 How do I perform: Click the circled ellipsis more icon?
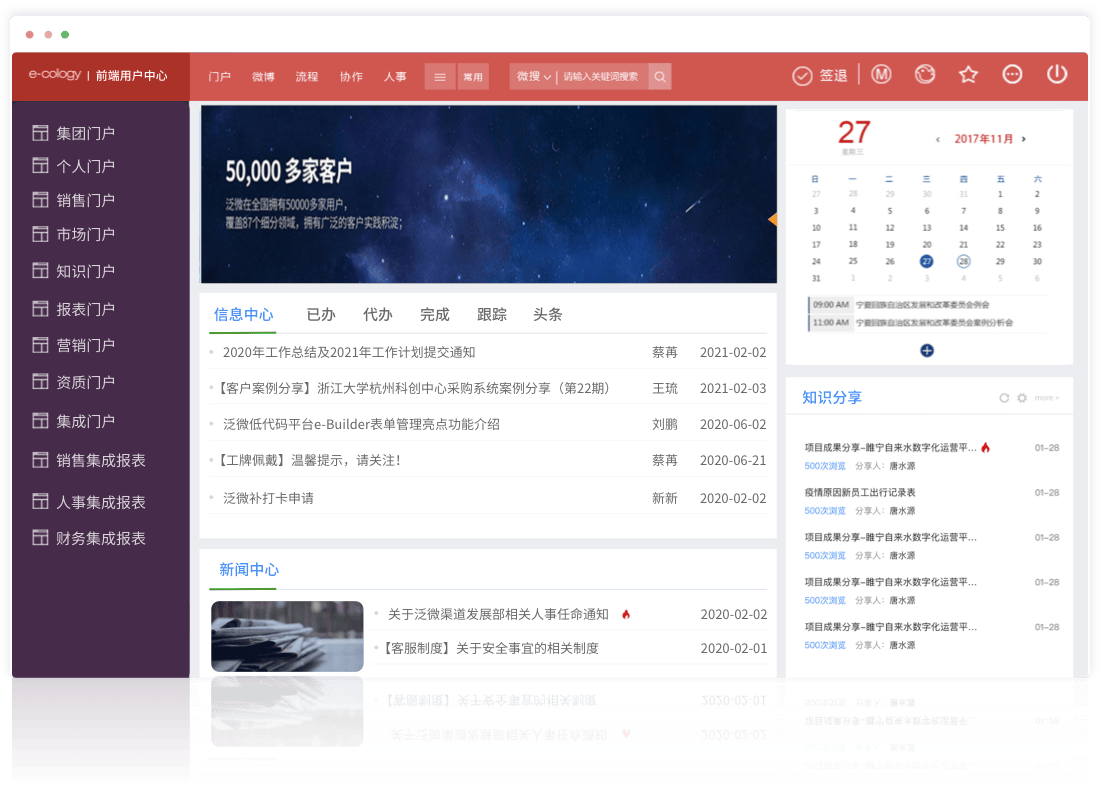click(x=1012, y=75)
